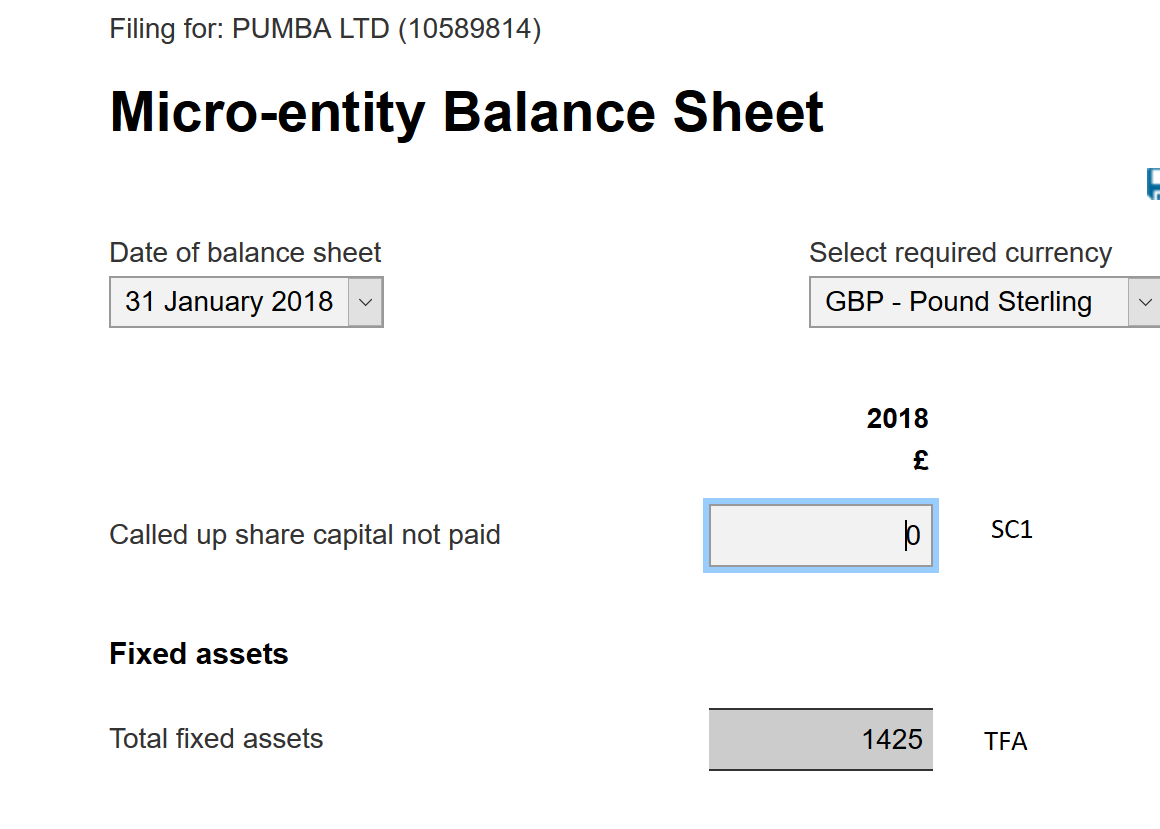Viewport: 1160px width, 829px height.
Task: Click the blue floppy-disk save icon
Action: [x=1153, y=184]
